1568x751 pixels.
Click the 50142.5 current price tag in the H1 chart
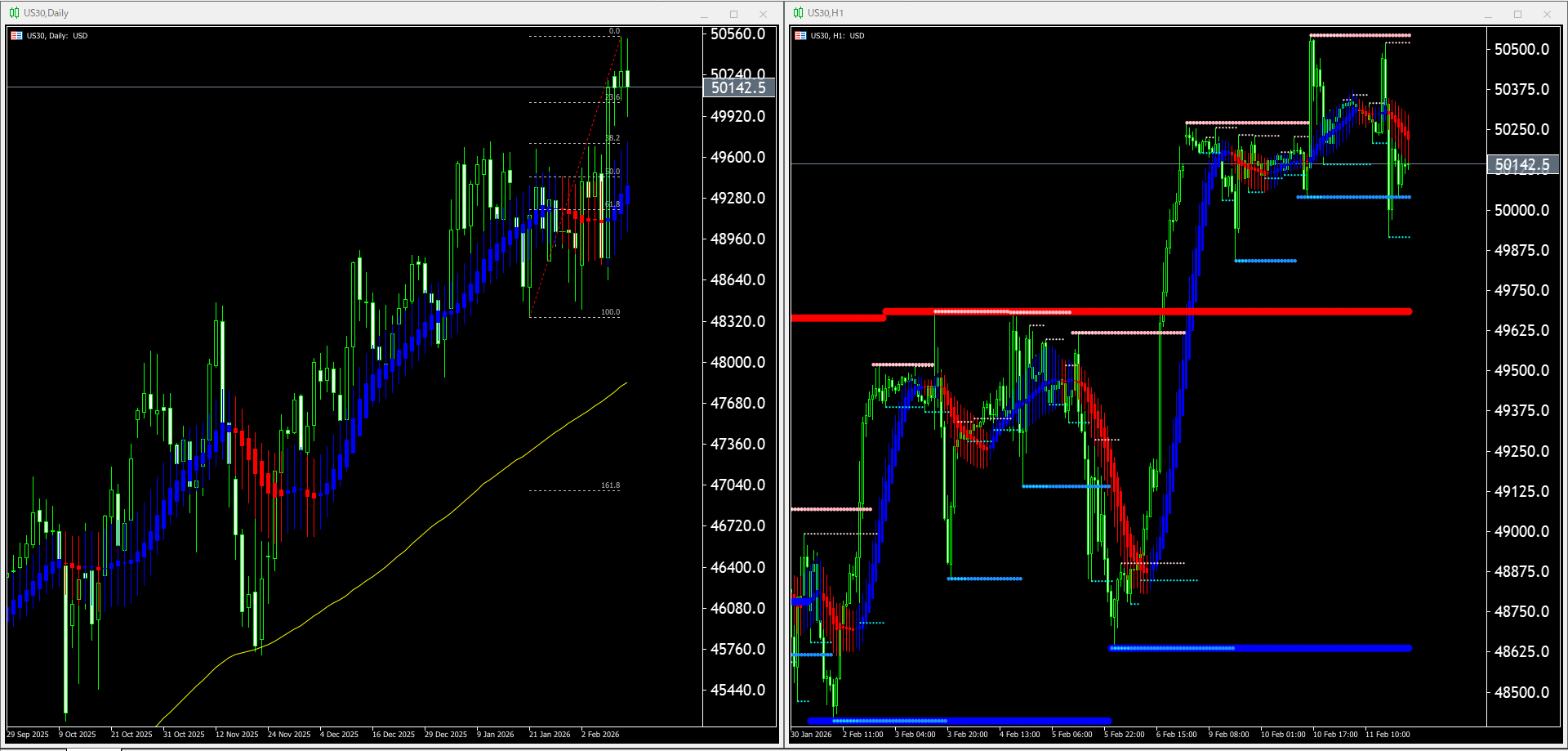click(x=1522, y=165)
